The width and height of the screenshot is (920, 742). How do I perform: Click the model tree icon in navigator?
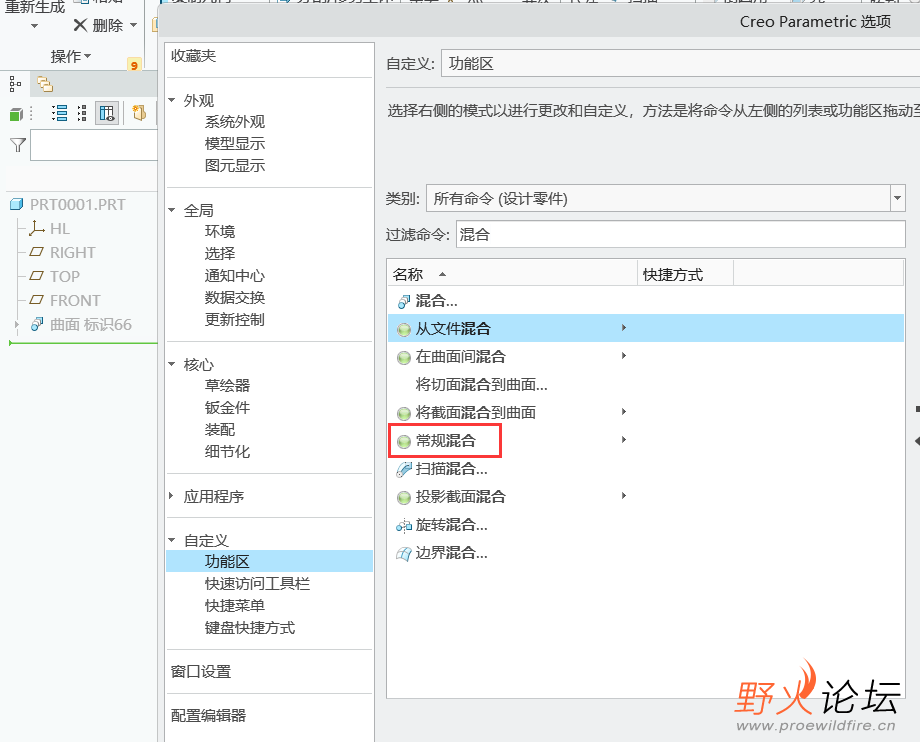click(15, 84)
